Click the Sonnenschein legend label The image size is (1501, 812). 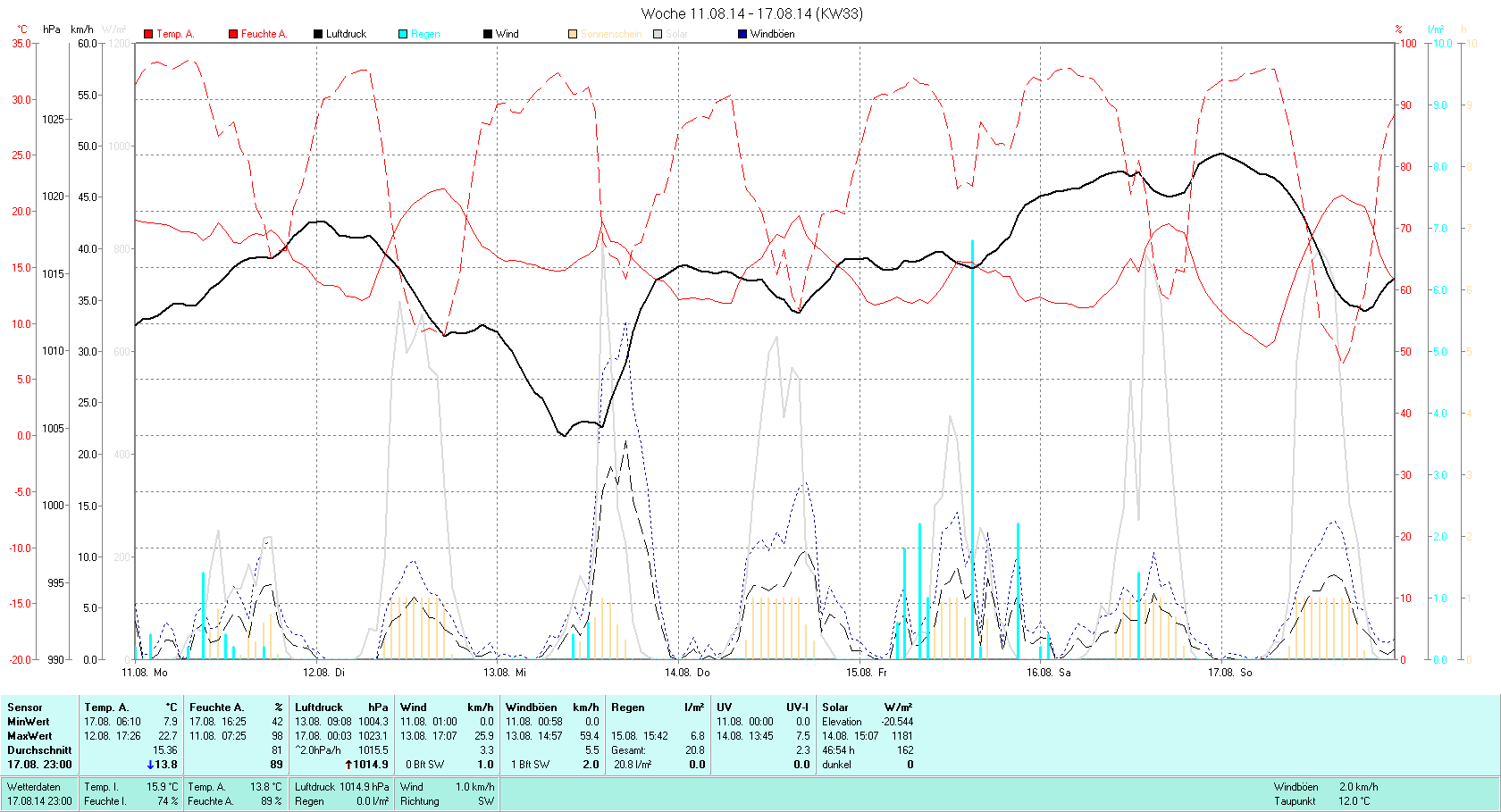(x=611, y=34)
